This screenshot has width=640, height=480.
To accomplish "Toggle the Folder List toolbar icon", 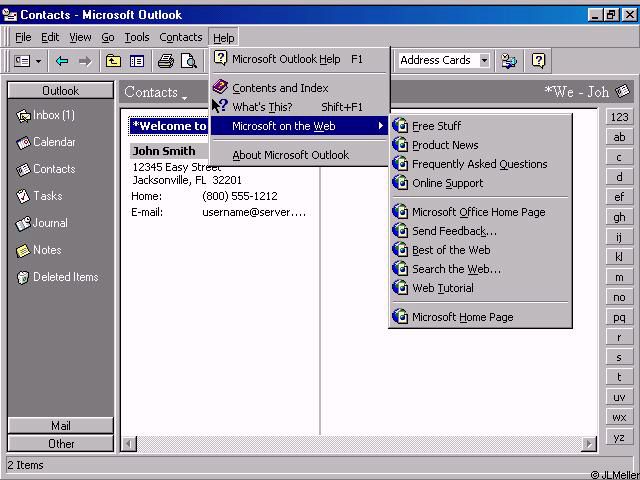I will 137,61.
